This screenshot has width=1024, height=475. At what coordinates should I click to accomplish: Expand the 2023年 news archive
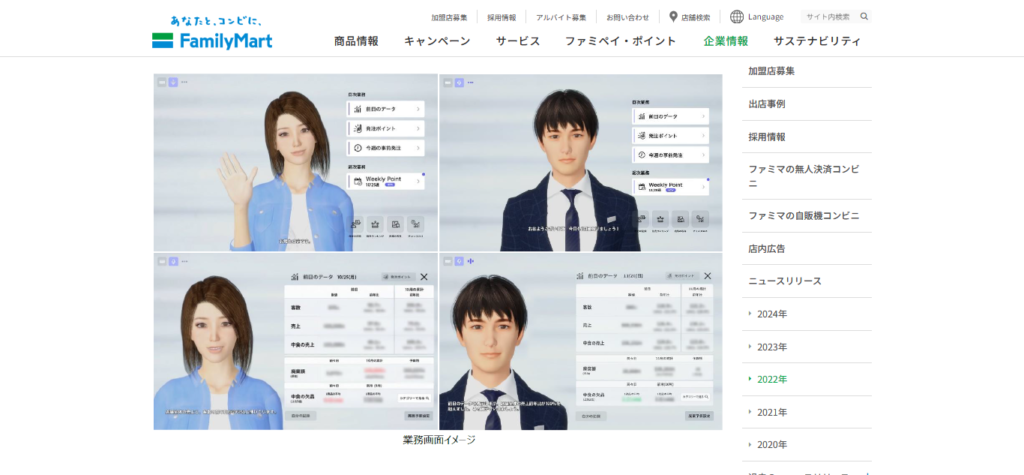pyautogui.click(x=771, y=347)
